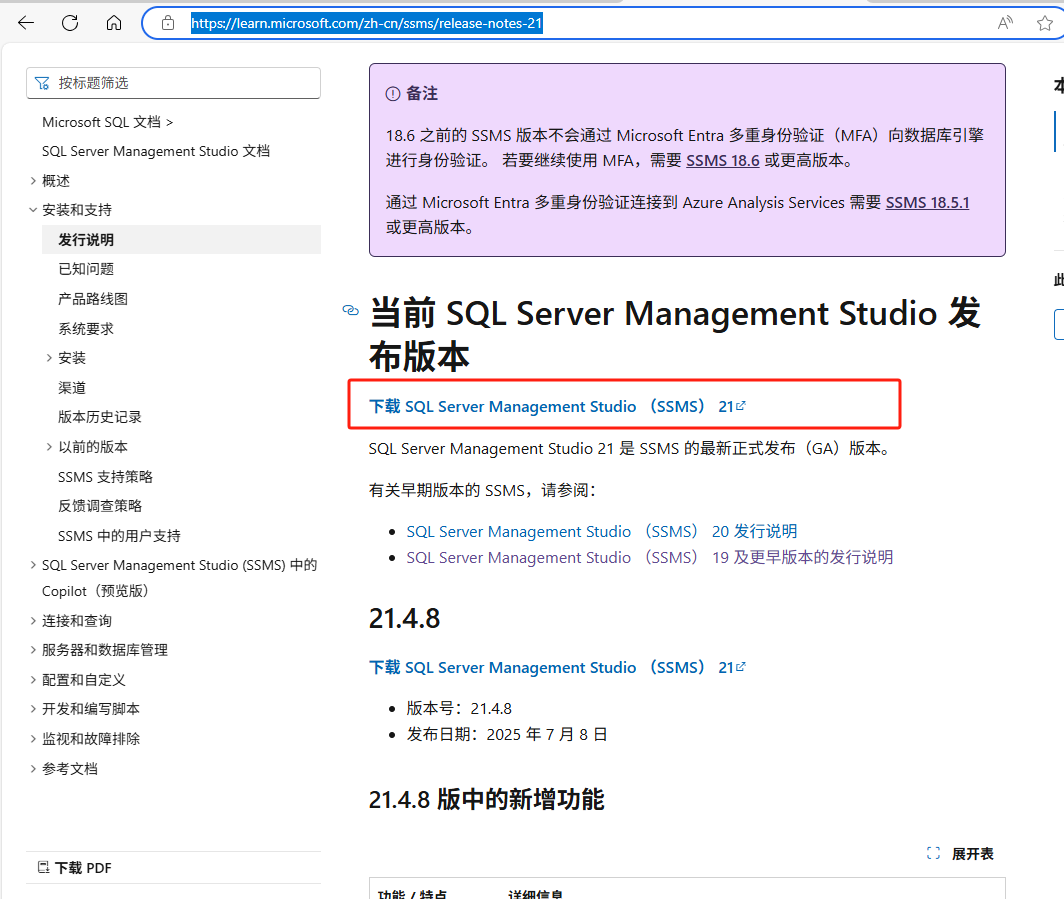Collapse the 安装和支持 tree node
This screenshot has height=899, width=1064.
(33, 210)
